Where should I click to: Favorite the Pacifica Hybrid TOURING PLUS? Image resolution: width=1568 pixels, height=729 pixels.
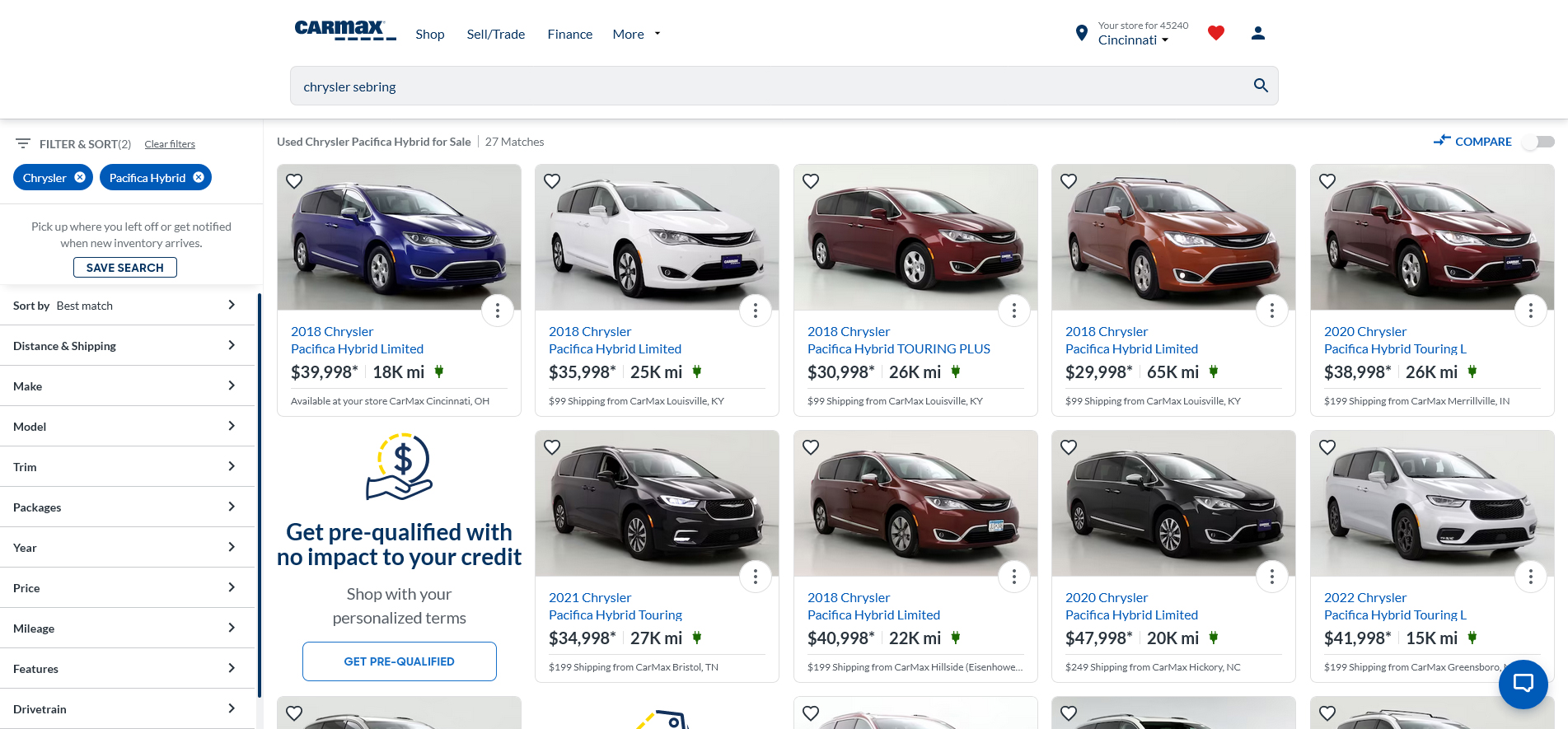click(811, 181)
